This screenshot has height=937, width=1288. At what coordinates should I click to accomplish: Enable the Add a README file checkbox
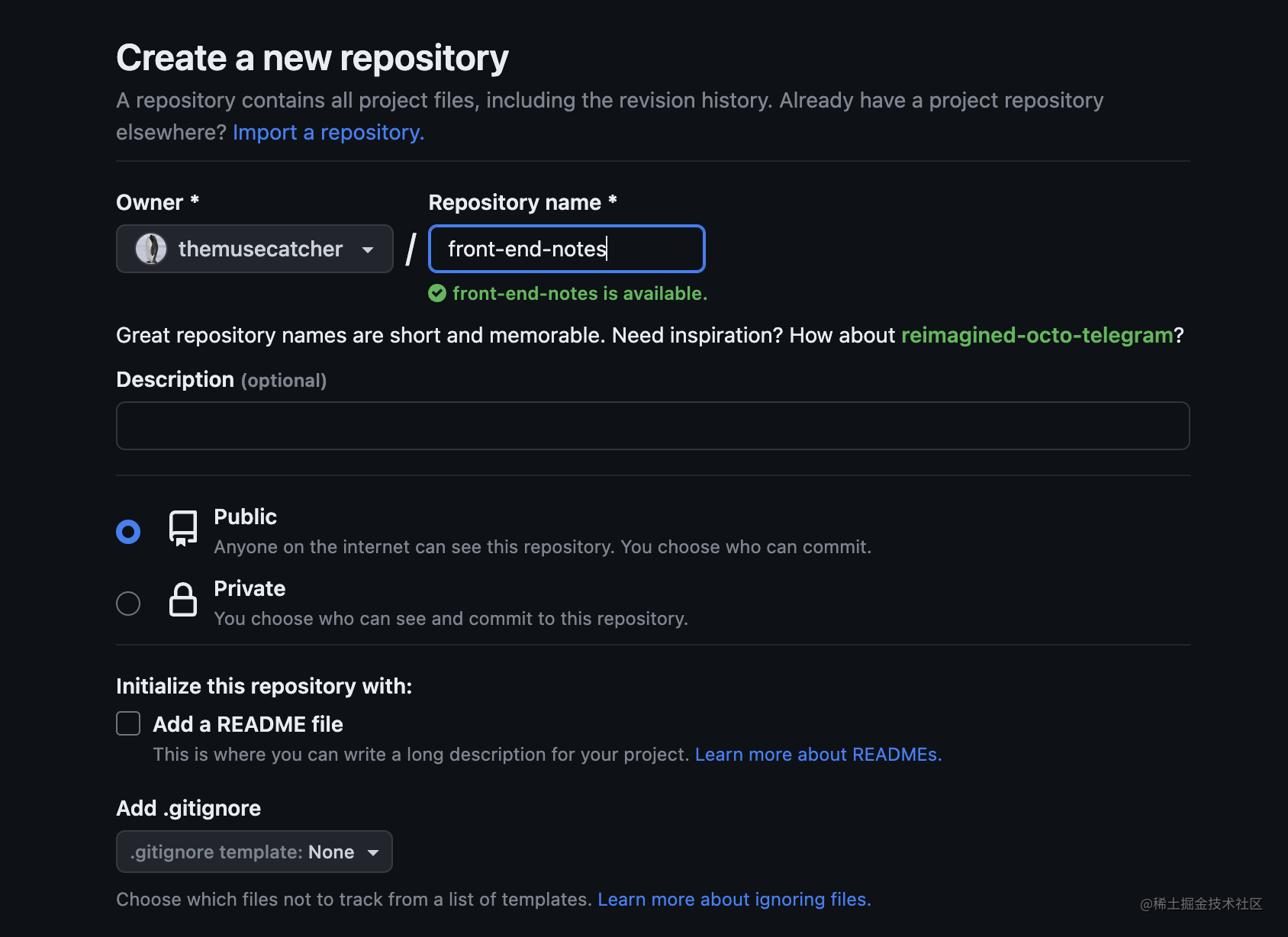point(128,723)
